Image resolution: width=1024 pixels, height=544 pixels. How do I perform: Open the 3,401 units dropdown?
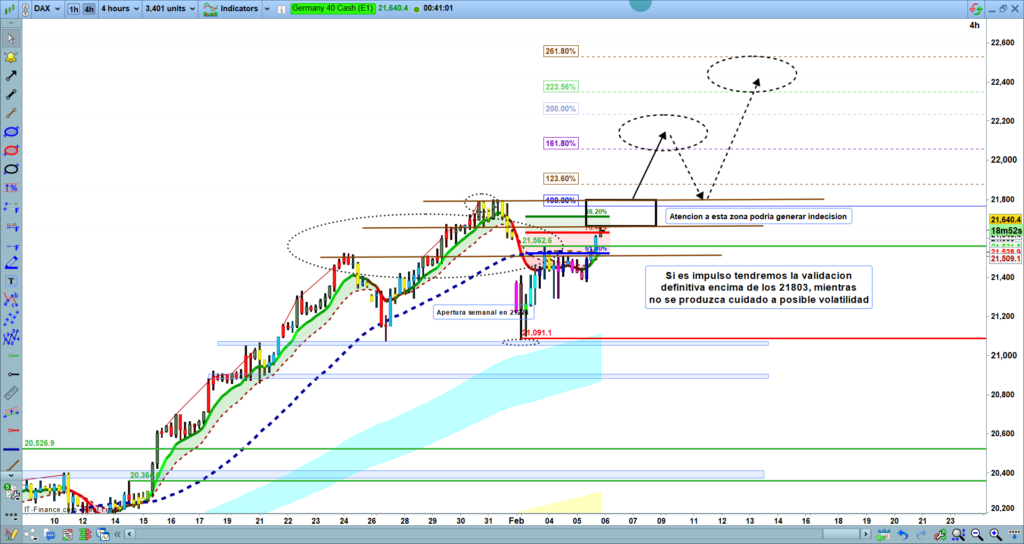[x=169, y=8]
